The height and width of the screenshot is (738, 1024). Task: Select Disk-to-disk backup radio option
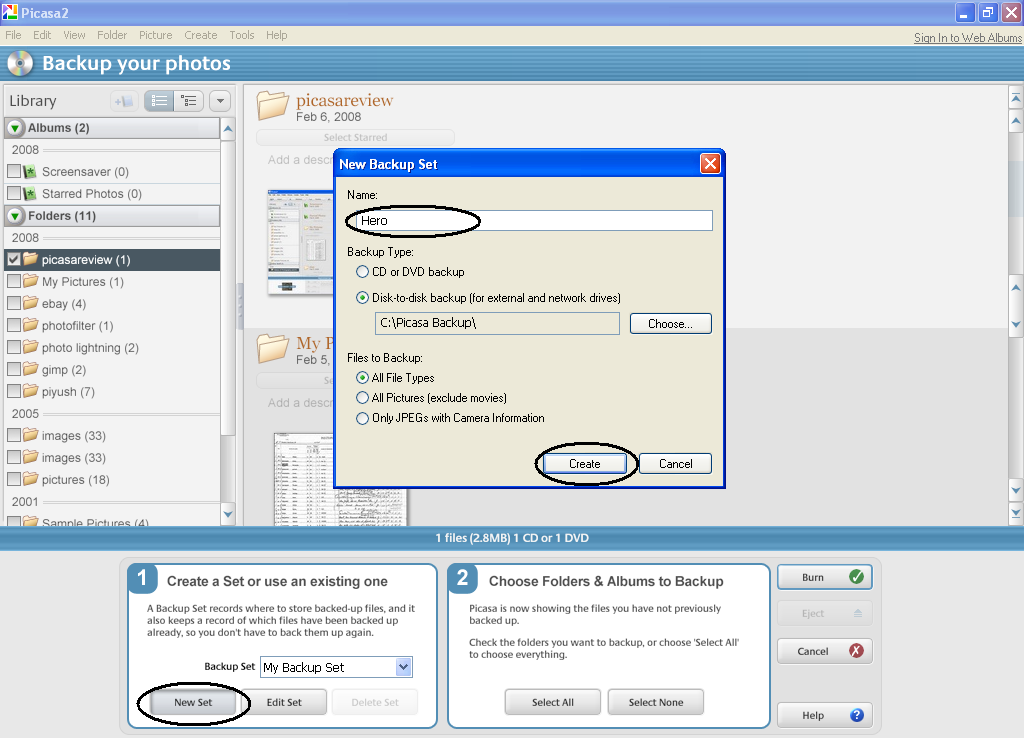362,298
